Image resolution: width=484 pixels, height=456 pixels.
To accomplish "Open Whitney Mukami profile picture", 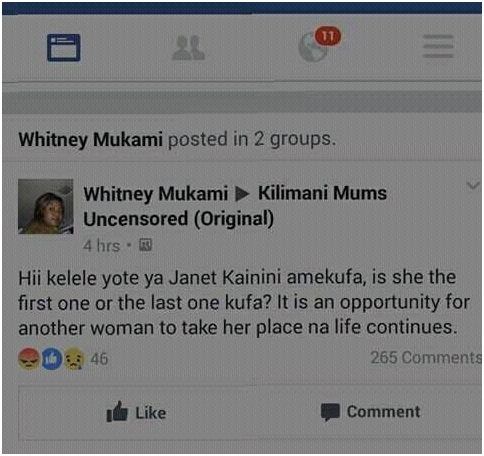I will pos(46,206).
